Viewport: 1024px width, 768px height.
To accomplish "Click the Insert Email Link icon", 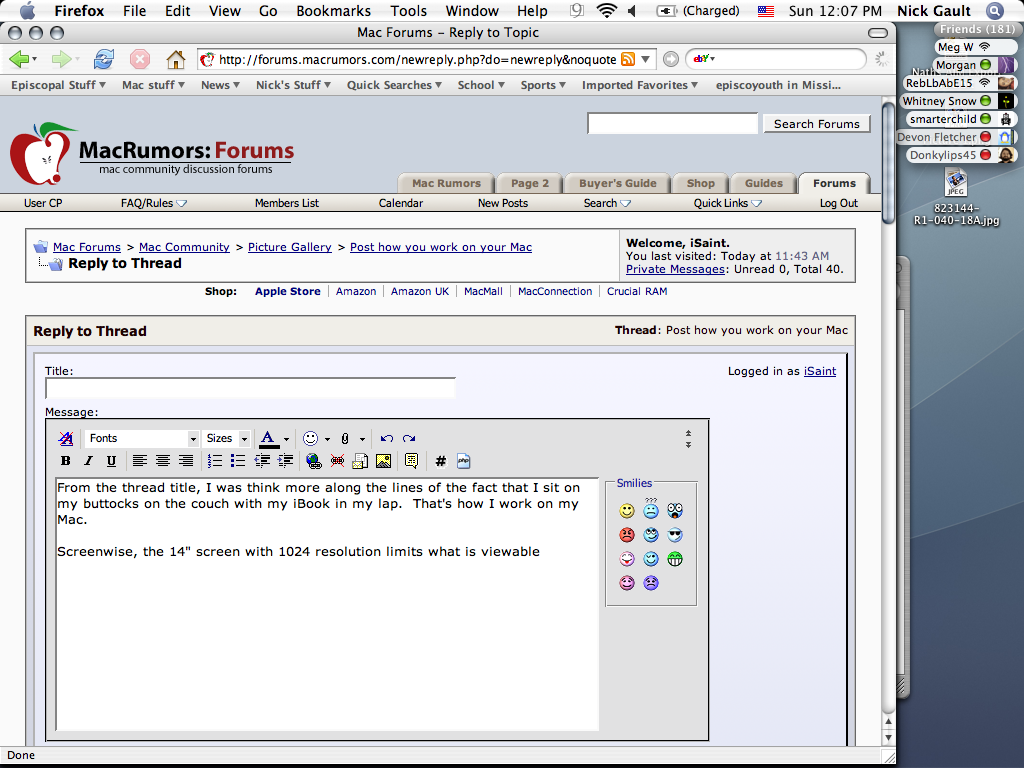I will [360, 461].
